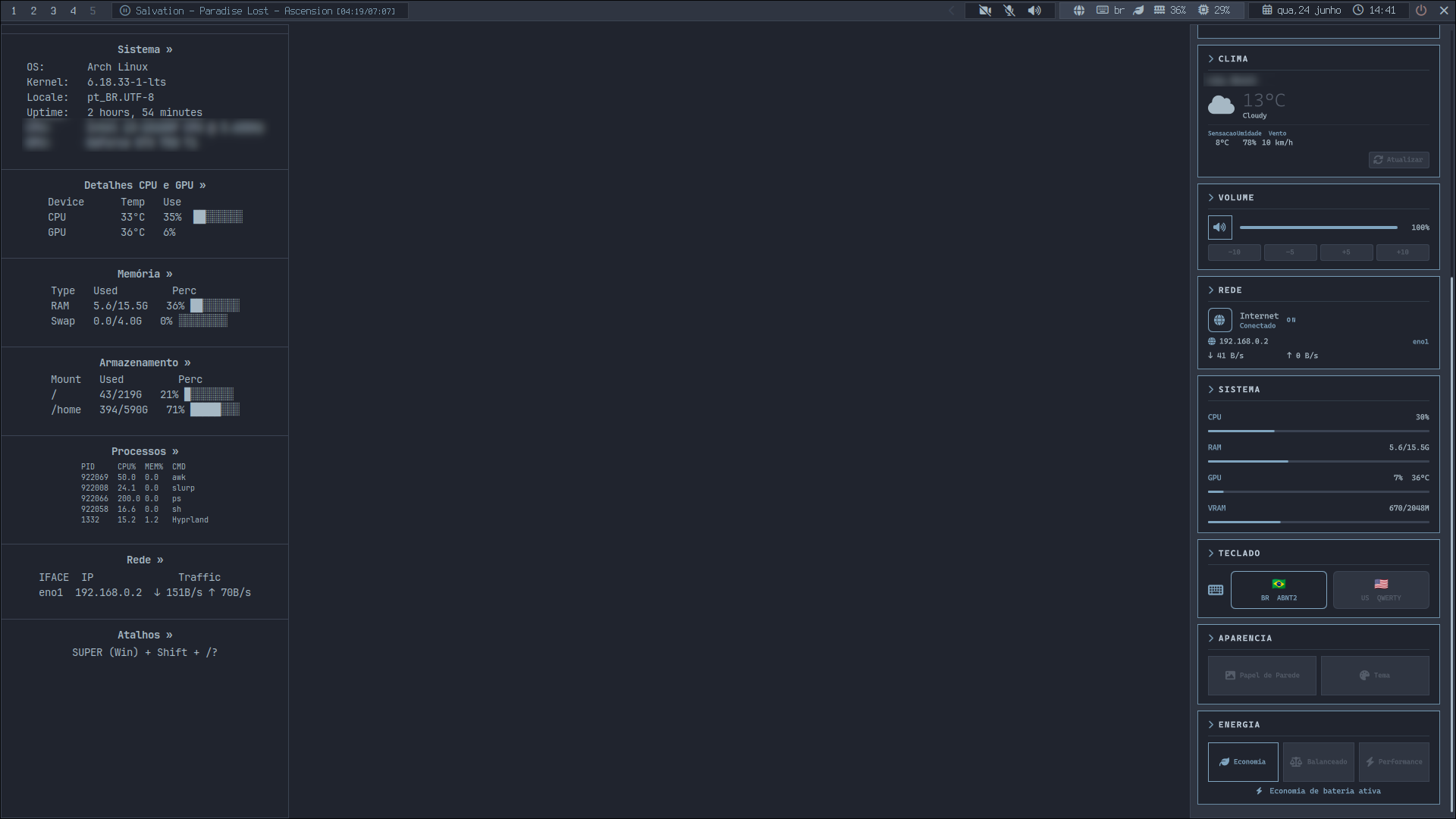Increase volume with +10 button
This screenshot has height=819, width=1456.
[x=1403, y=253]
